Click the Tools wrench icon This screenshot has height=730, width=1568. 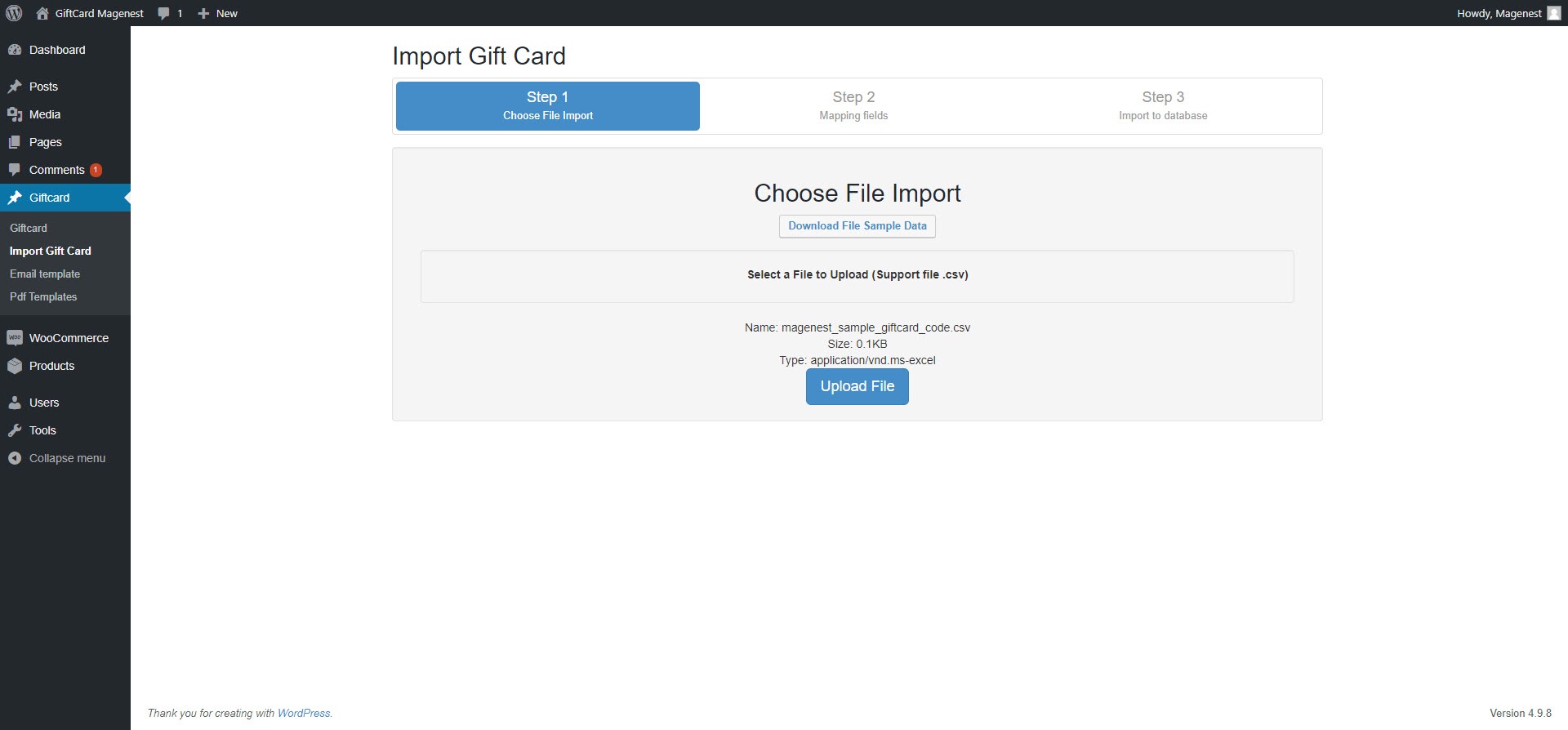[x=15, y=430]
